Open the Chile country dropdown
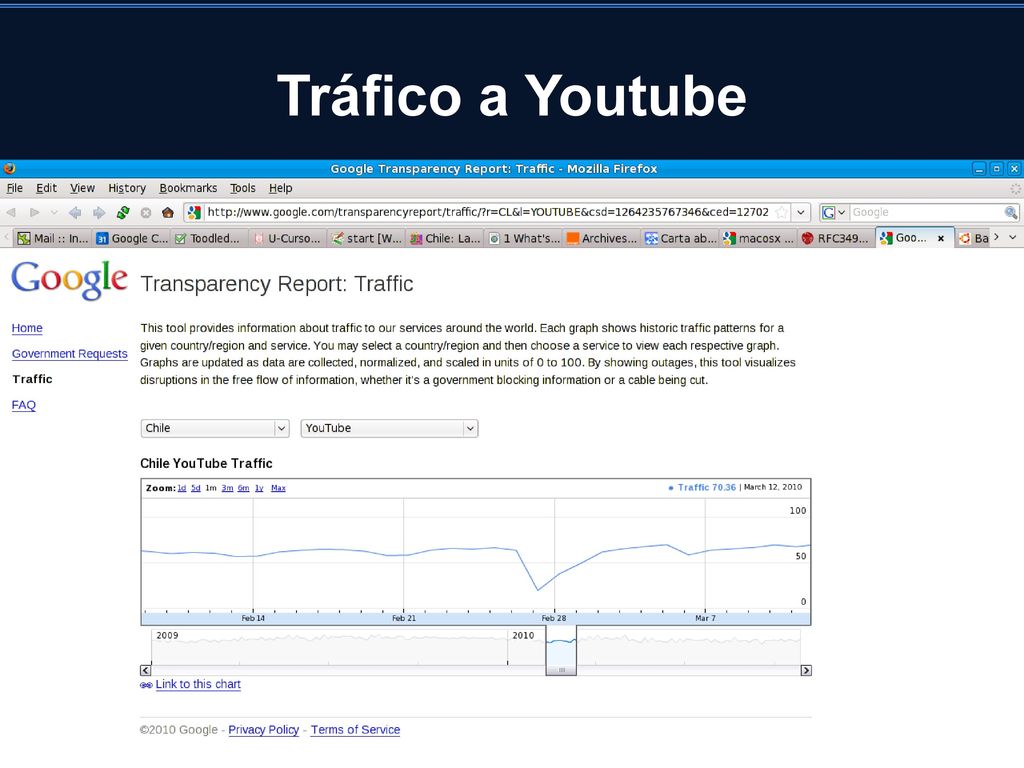 click(x=214, y=428)
